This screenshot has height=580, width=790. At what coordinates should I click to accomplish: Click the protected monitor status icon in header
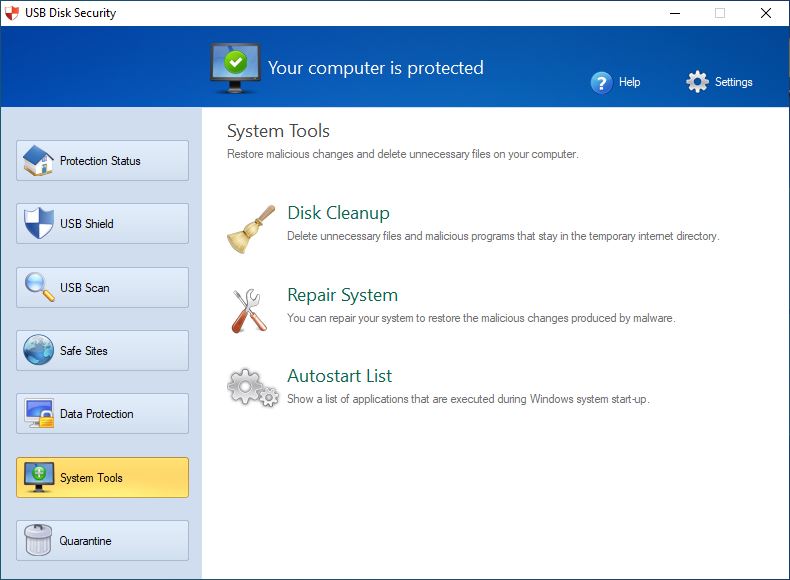235,69
